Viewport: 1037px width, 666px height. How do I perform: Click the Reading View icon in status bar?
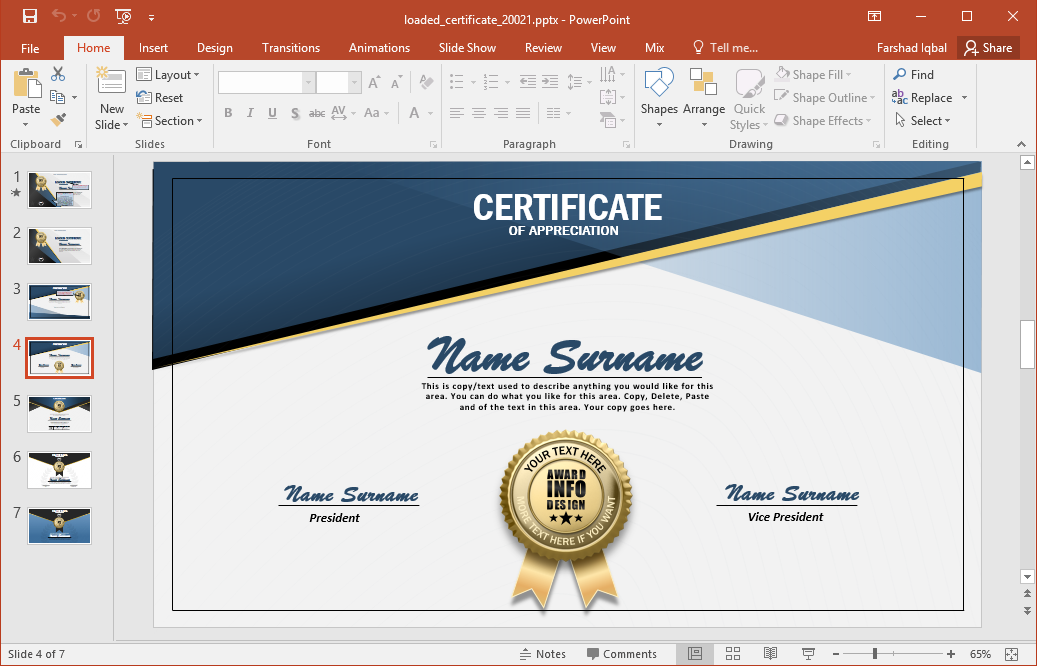(769, 653)
